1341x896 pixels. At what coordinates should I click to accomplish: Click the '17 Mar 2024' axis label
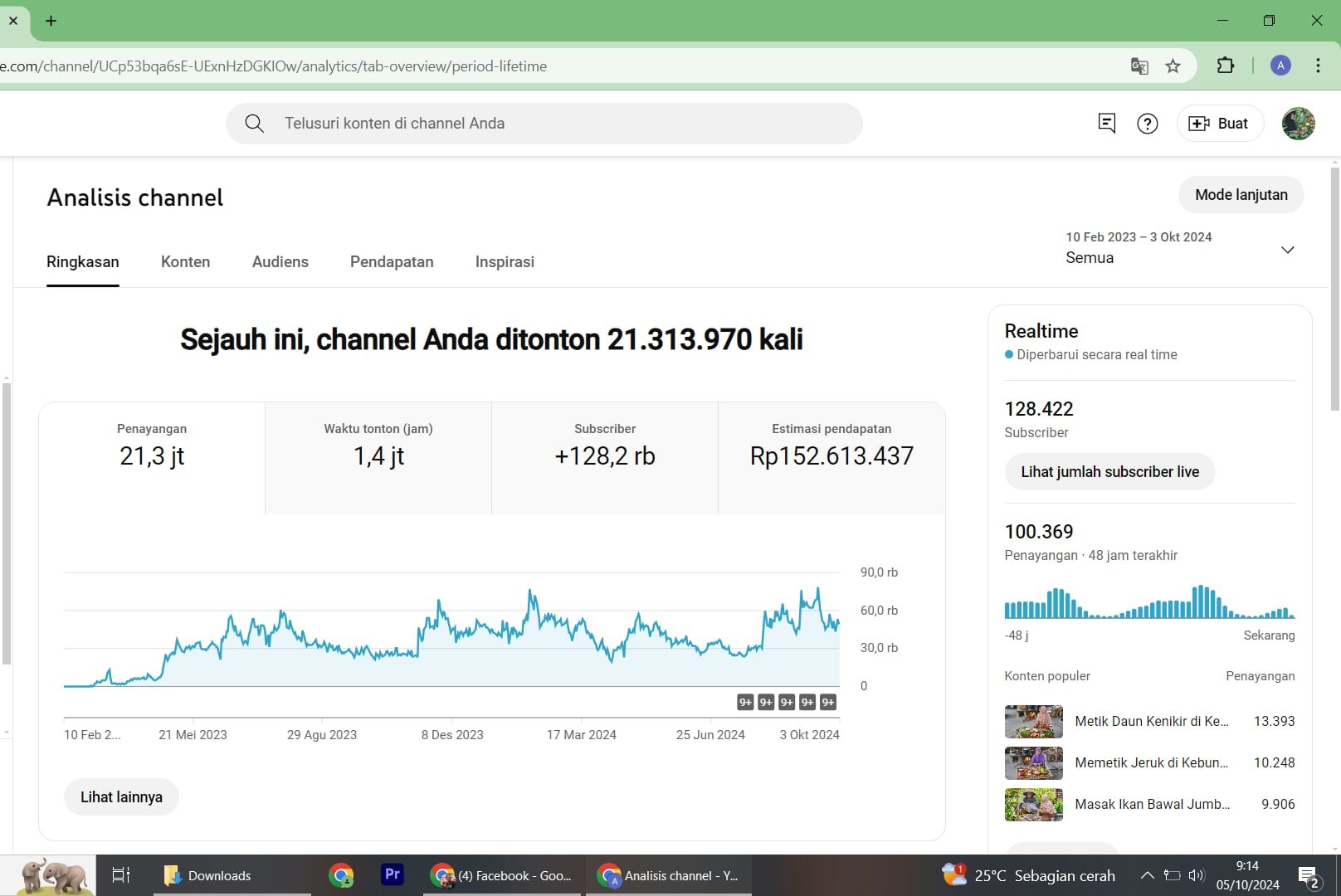click(581, 735)
